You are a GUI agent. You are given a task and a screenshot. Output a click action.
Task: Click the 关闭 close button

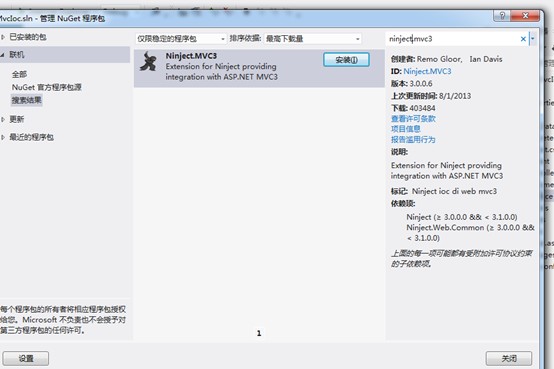pos(509,358)
